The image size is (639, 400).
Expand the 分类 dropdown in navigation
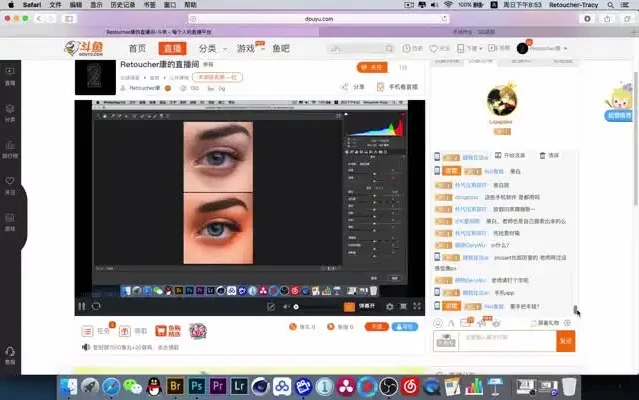tap(210, 48)
